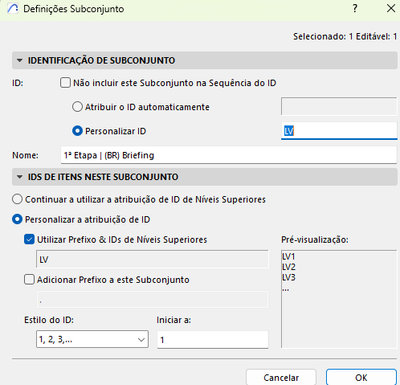Click the subset prefix field under Adicionar Prefixo
The image size is (400, 385).
152,299
